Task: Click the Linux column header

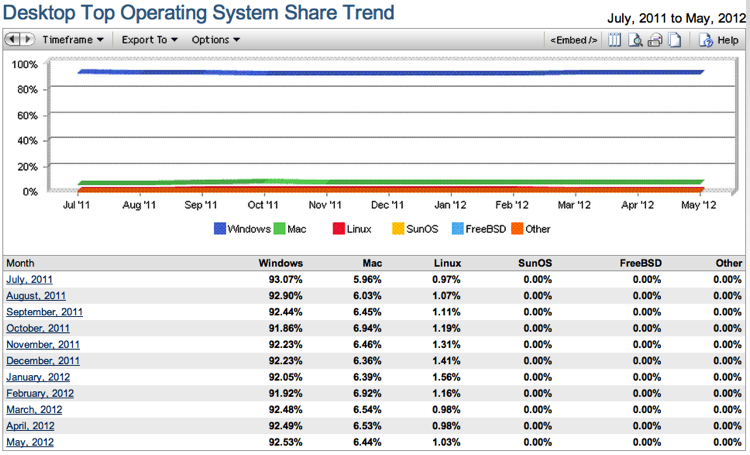Action: (x=447, y=263)
